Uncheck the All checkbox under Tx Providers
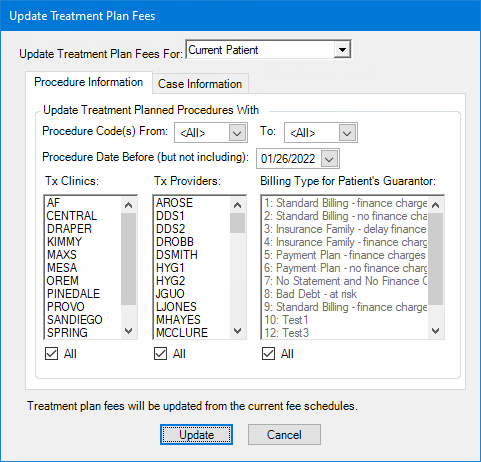The image size is (481, 462). (x=160, y=354)
